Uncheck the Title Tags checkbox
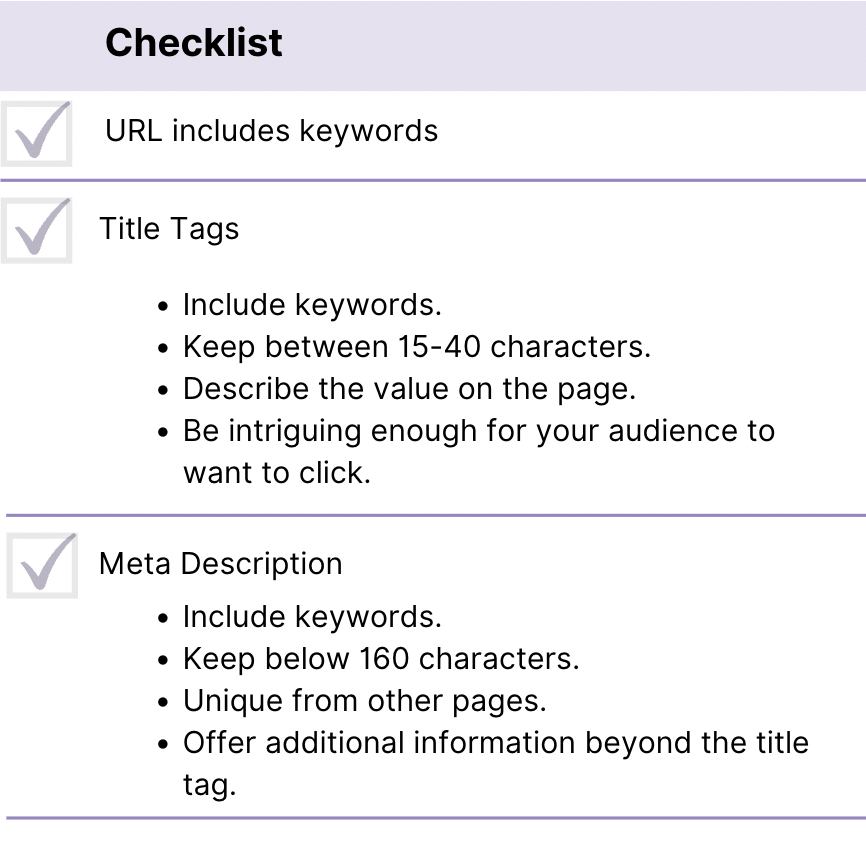Image resolution: width=866 pixels, height=848 pixels. point(37,230)
